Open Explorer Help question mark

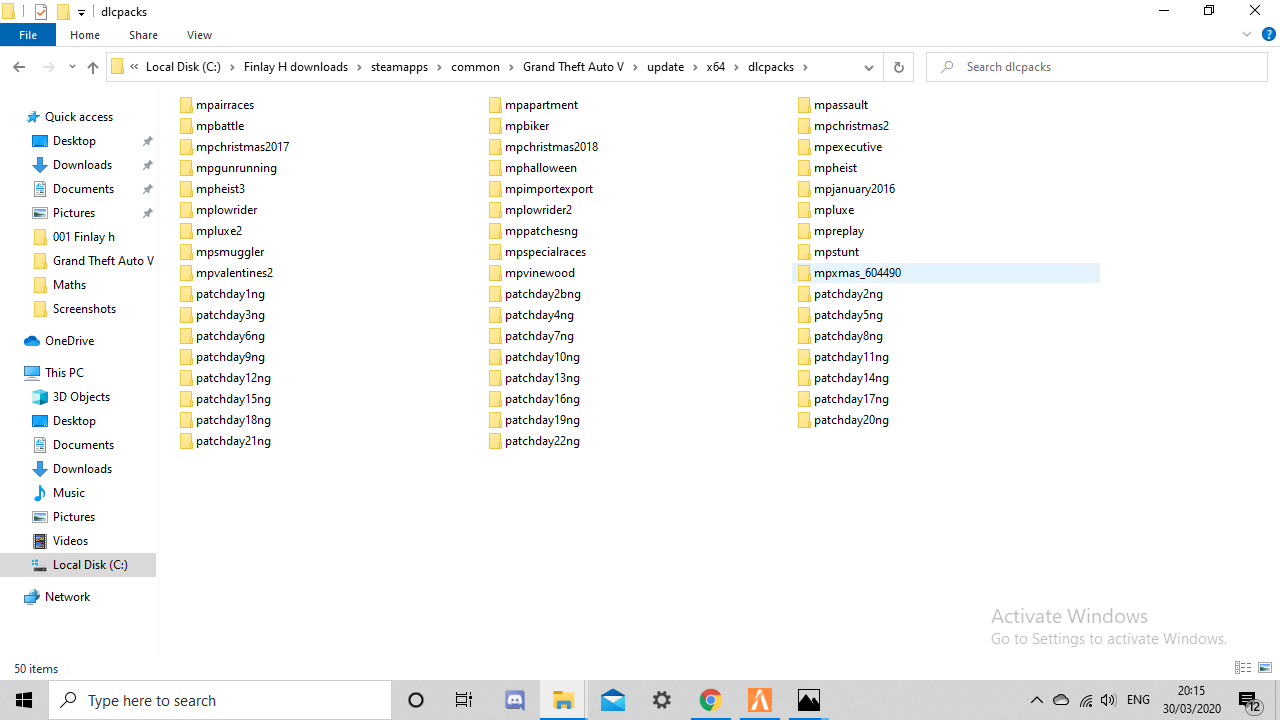[1267, 35]
